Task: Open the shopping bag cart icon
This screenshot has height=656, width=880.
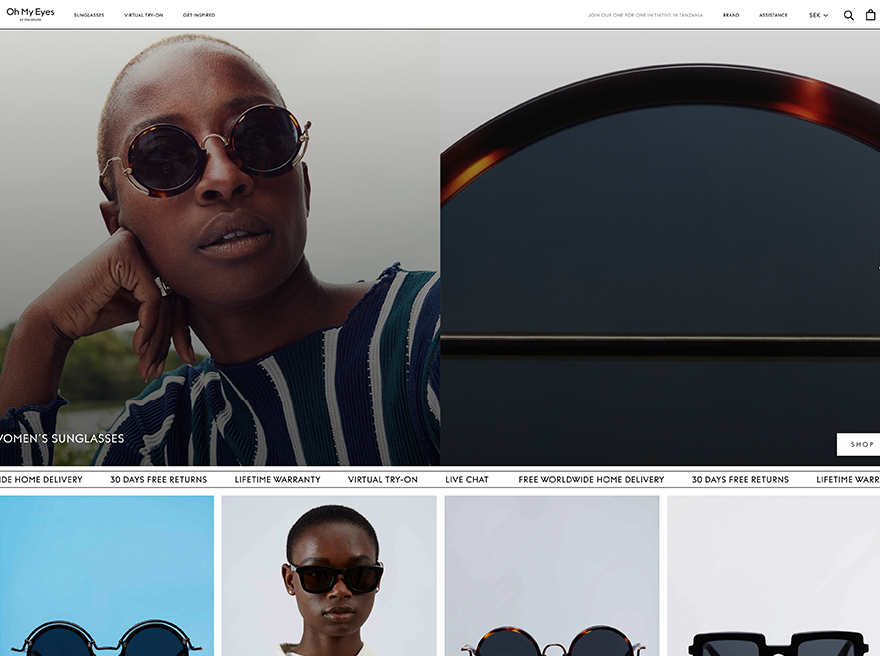Action: click(x=870, y=15)
